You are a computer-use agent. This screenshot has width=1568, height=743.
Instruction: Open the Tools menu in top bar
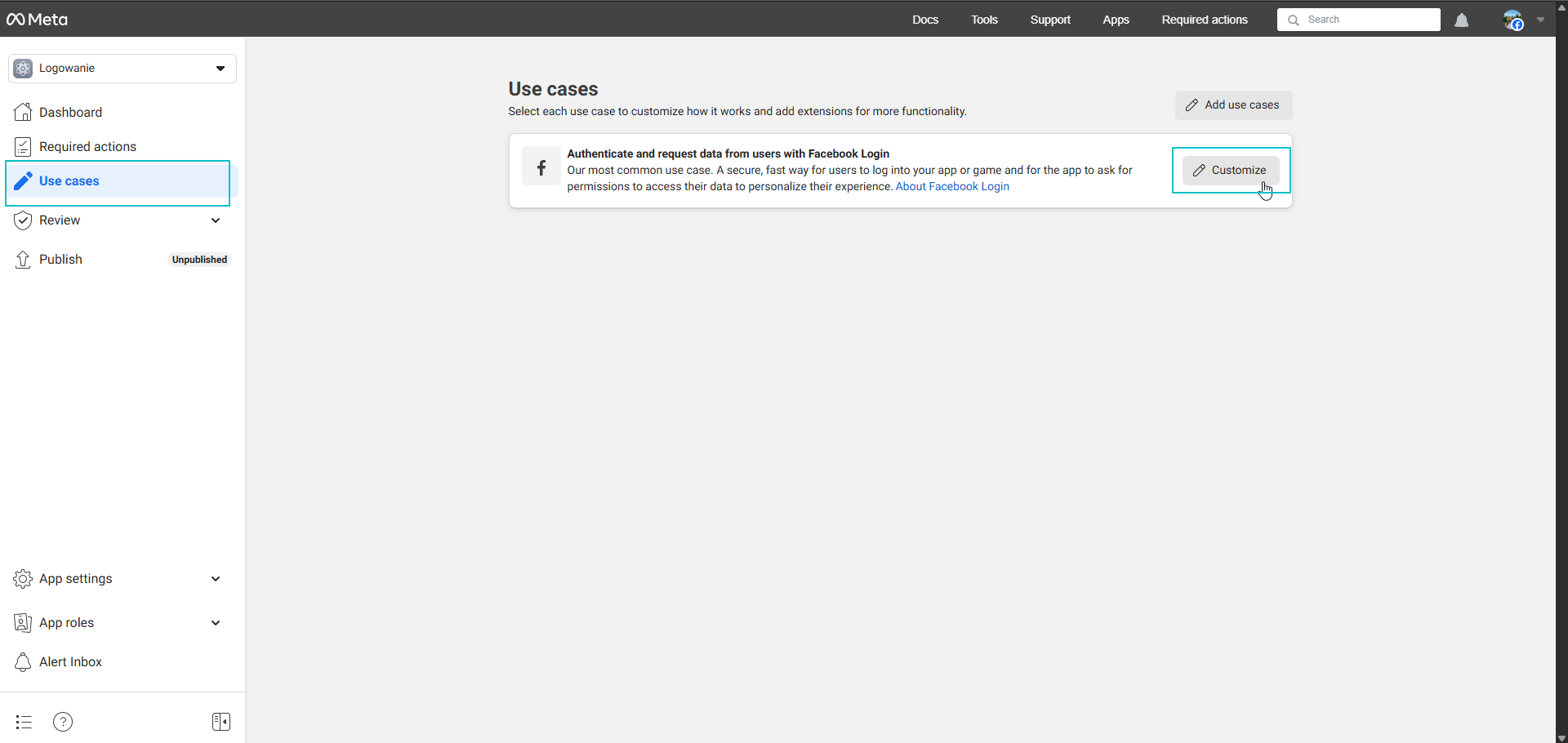pyautogui.click(x=984, y=20)
